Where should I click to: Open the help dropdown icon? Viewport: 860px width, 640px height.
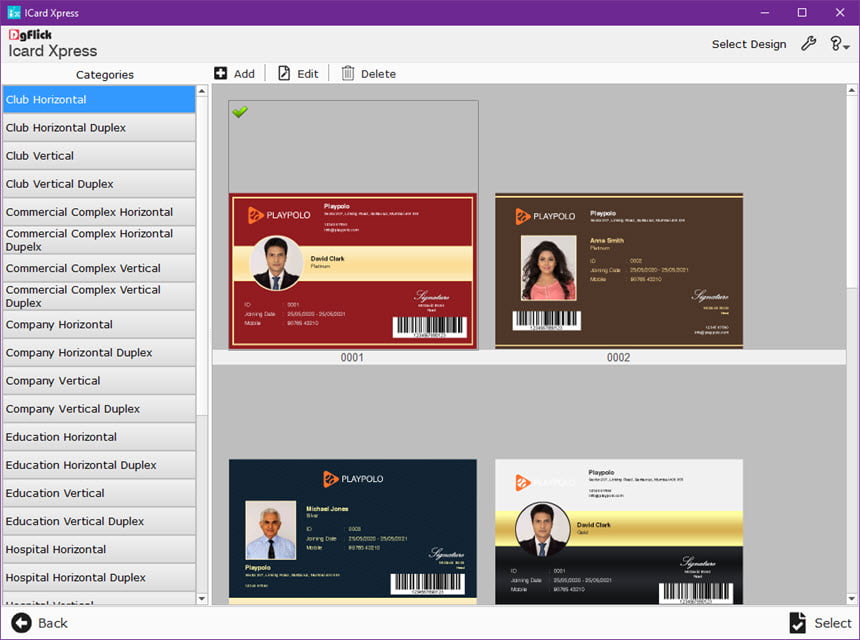840,44
